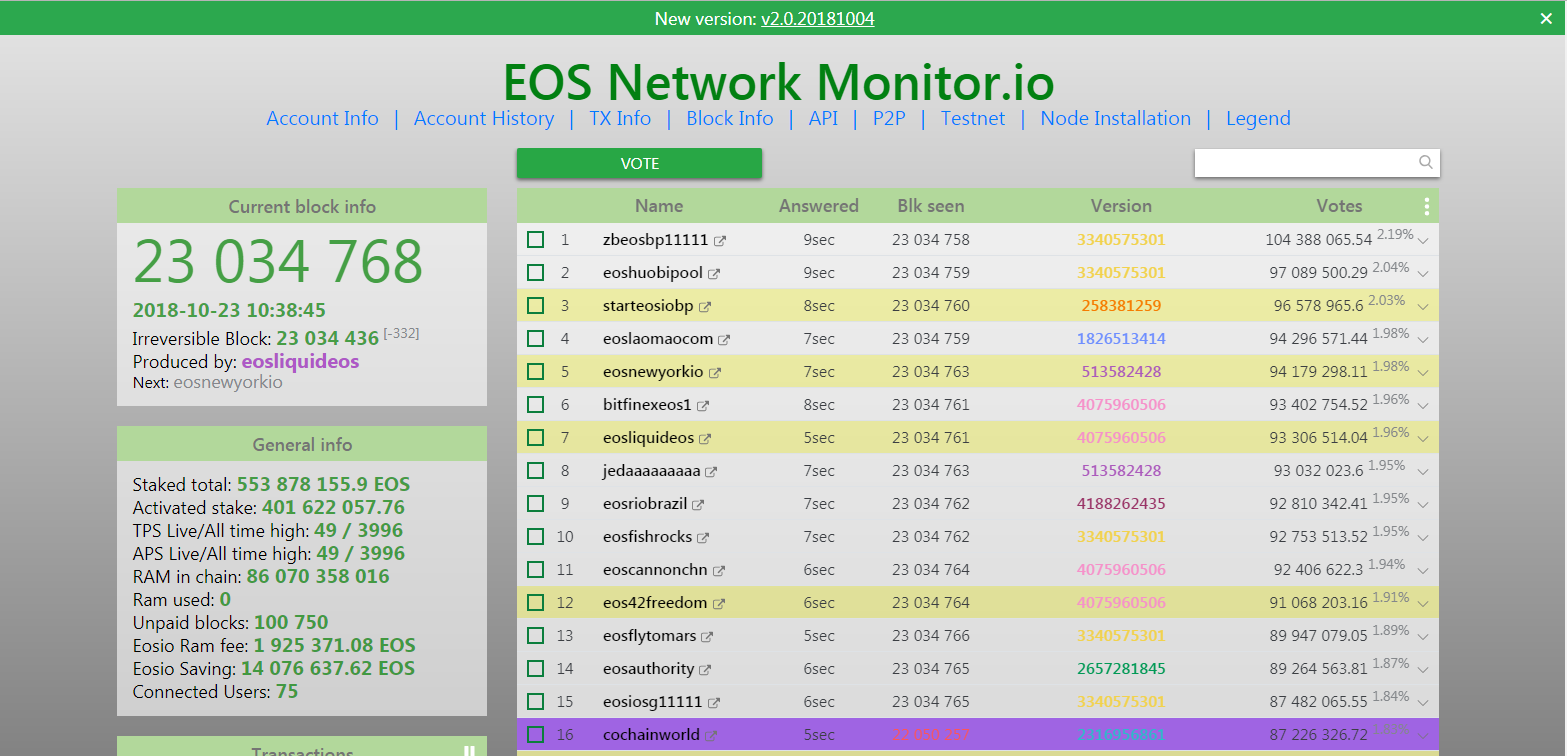This screenshot has height=756, width=1567.
Task: Close the new version banner
Action: [1546, 18]
